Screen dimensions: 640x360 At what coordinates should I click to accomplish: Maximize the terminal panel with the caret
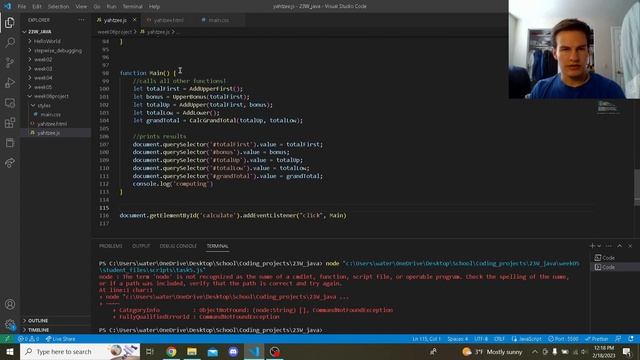click(620, 246)
